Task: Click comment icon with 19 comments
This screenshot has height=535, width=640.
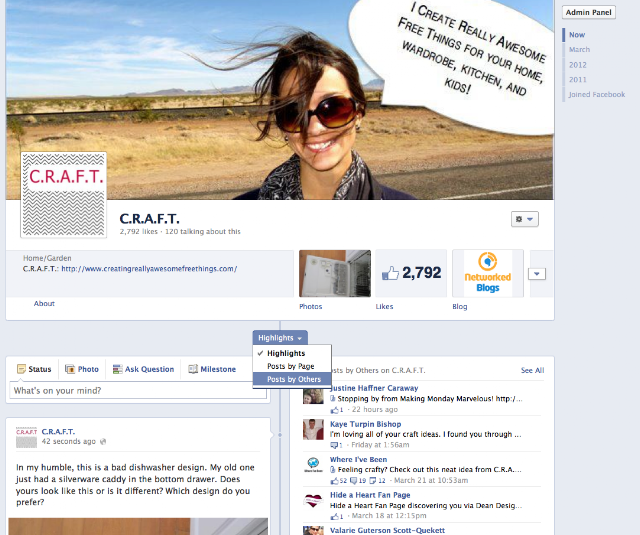Action: click(354, 481)
